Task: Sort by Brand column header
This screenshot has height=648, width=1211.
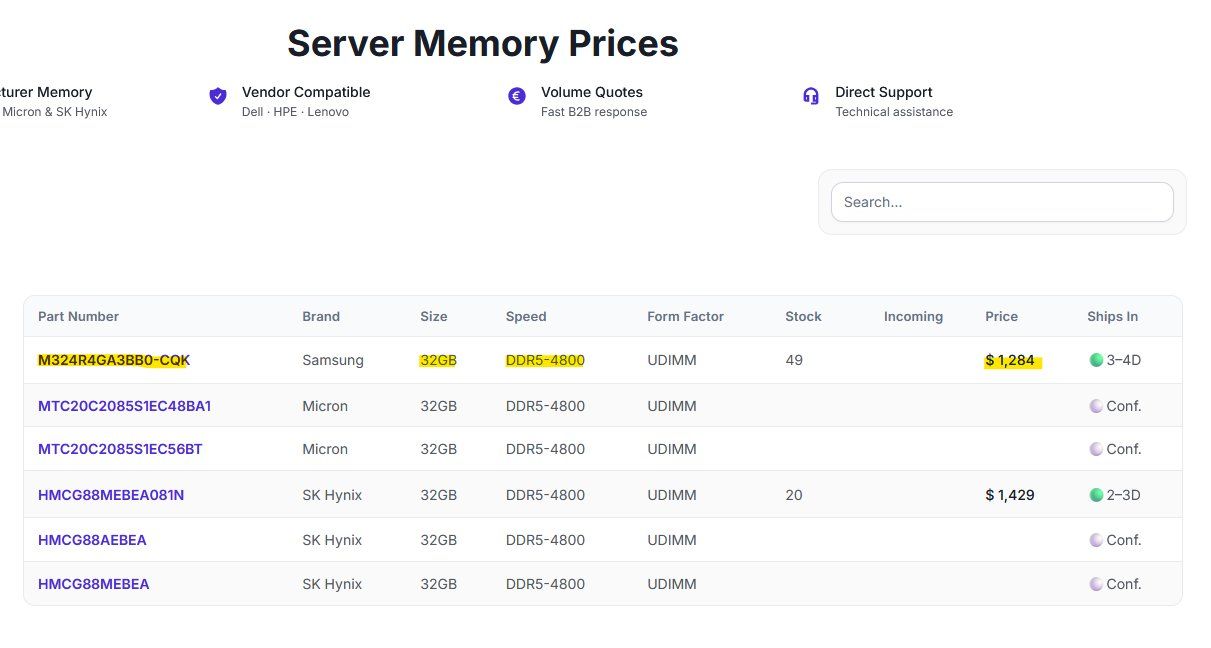Action: [x=321, y=316]
